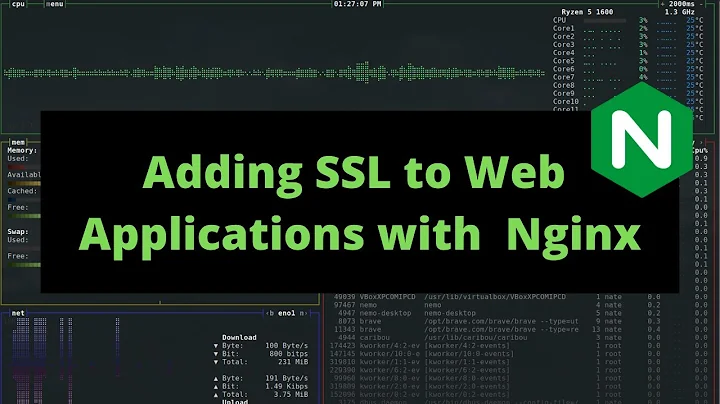Switch to next network interface with n
Screen dimensions: 720x404
[303, 313]
